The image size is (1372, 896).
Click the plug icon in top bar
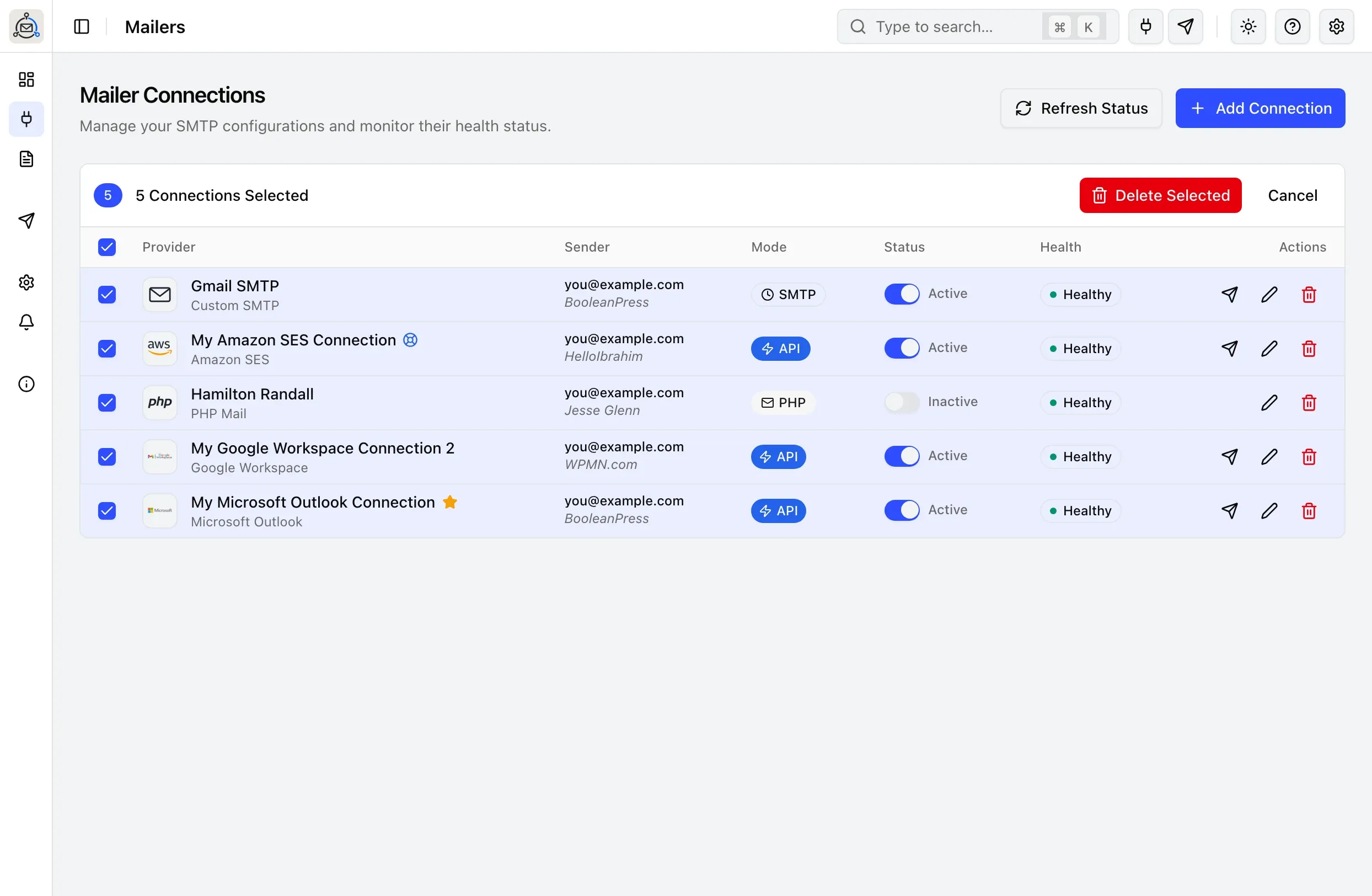pyautogui.click(x=1145, y=26)
